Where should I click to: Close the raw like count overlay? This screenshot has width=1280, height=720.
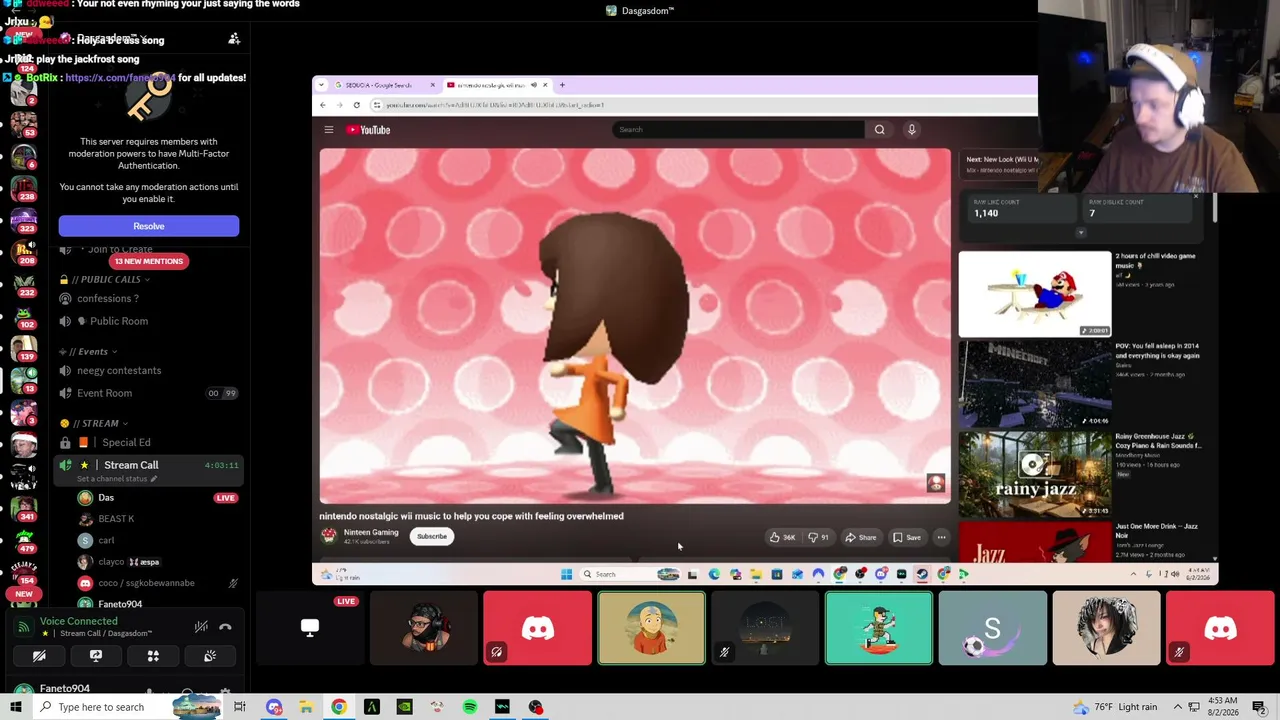(1195, 196)
